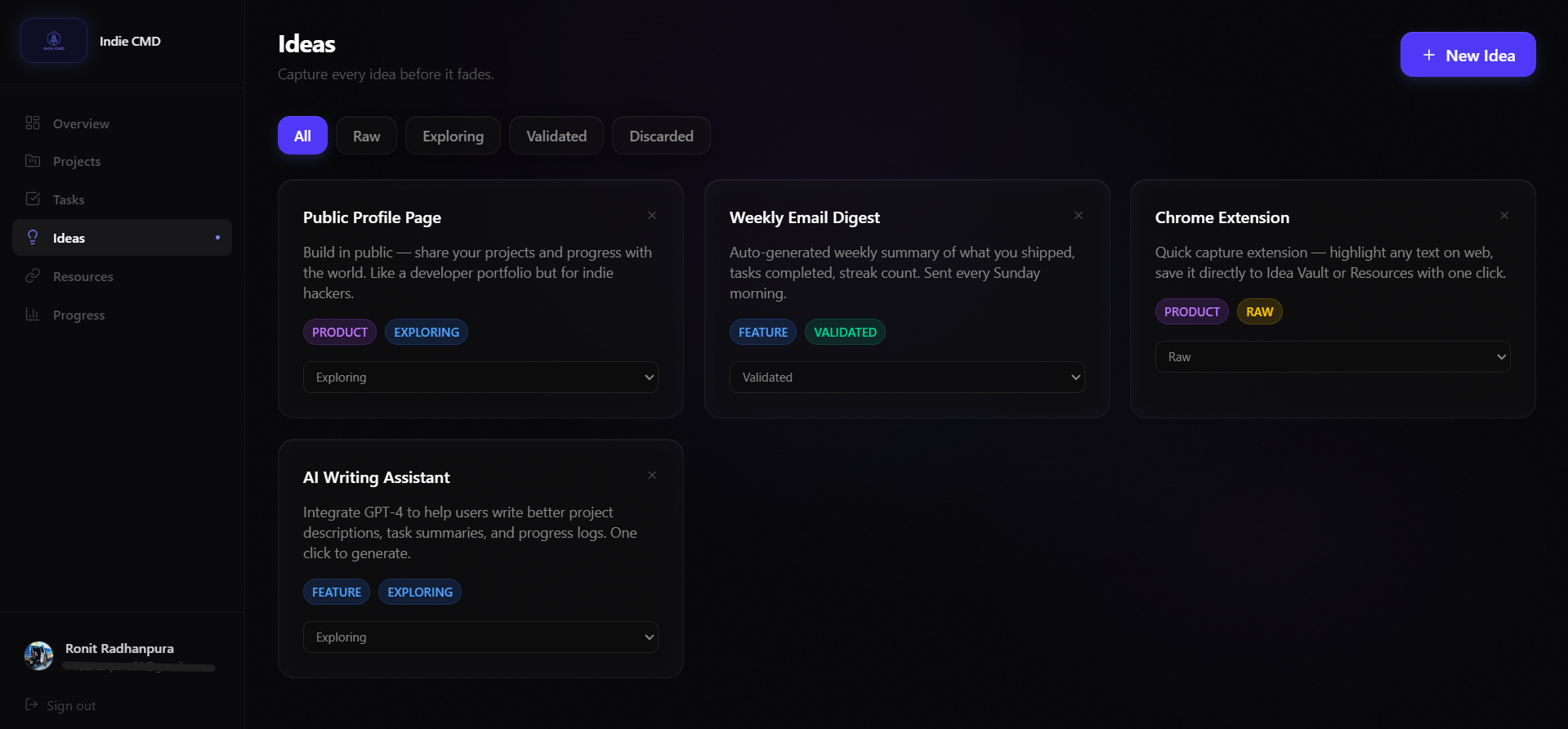The height and width of the screenshot is (729, 1568).
Task: Select the RAW badge on Chrome Extension
Action: [1258, 311]
